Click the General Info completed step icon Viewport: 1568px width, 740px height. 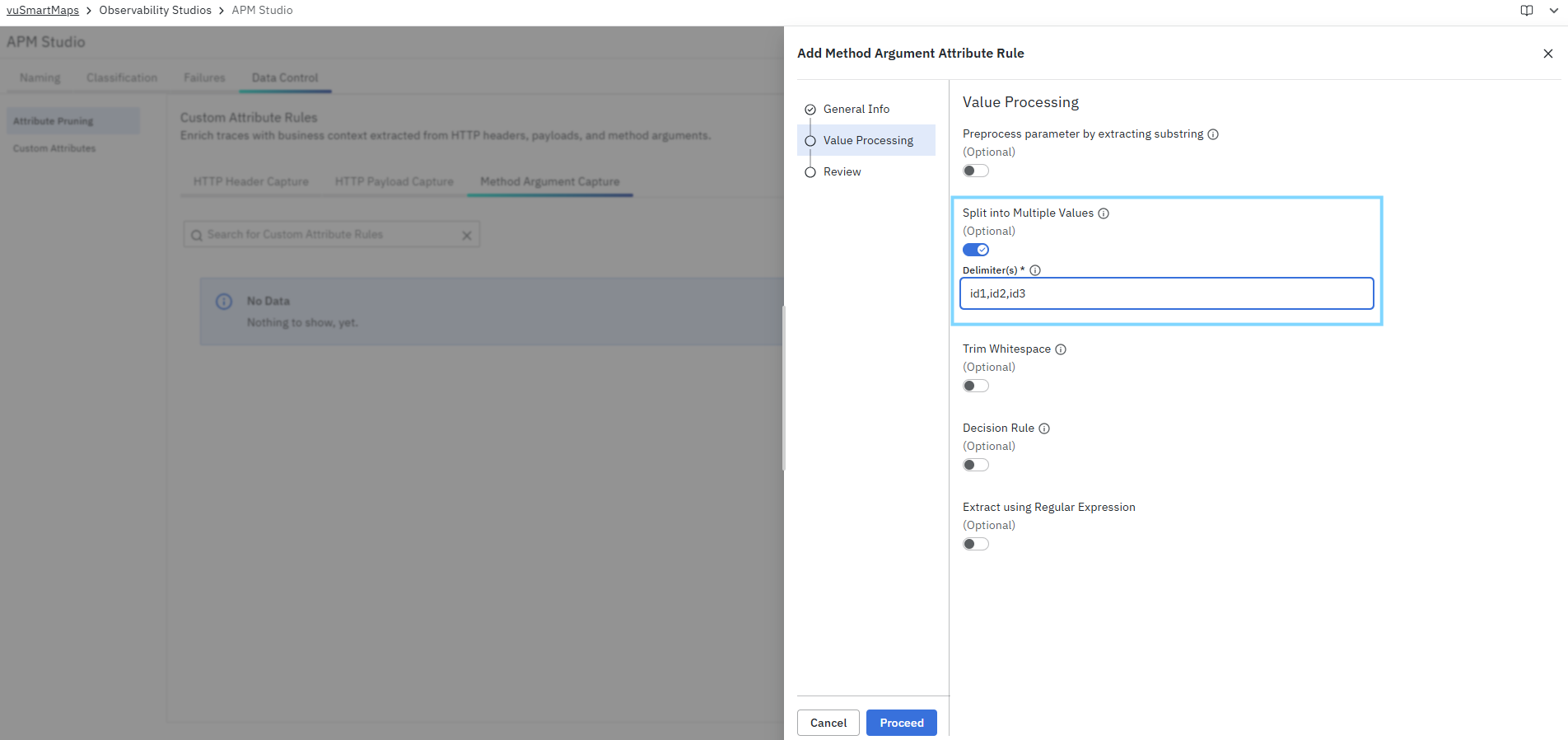tap(810, 110)
